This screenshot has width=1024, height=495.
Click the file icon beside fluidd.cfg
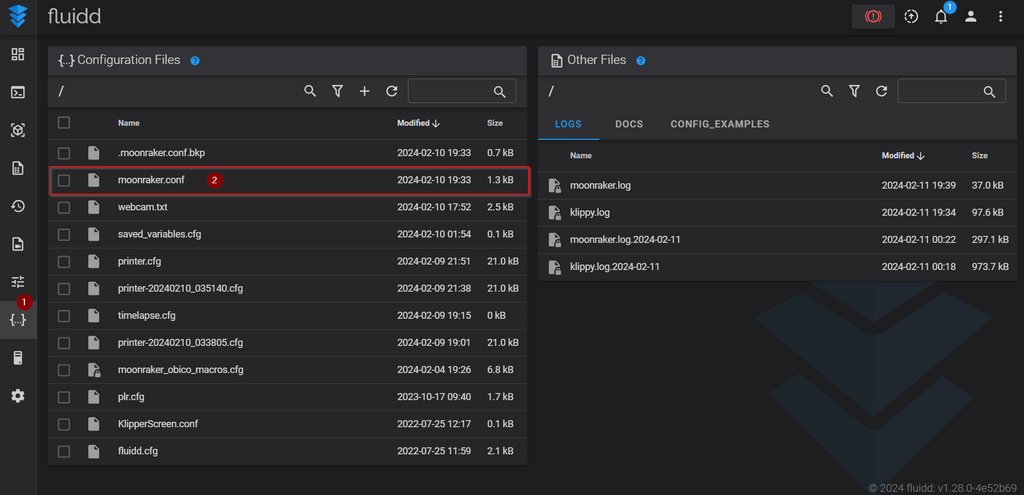click(x=94, y=451)
